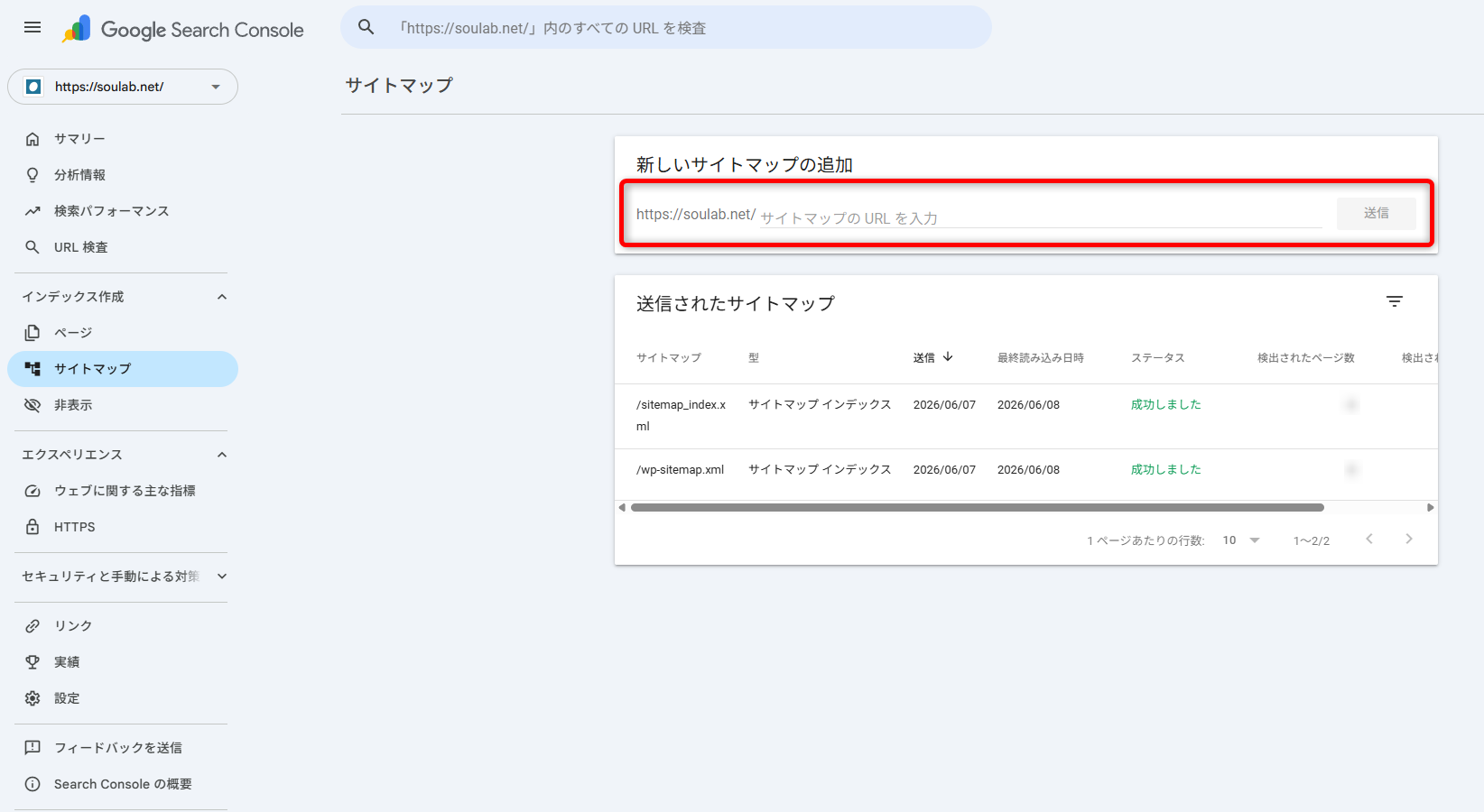Click the 設定 gear icon
The image size is (1484, 812).
coord(32,698)
